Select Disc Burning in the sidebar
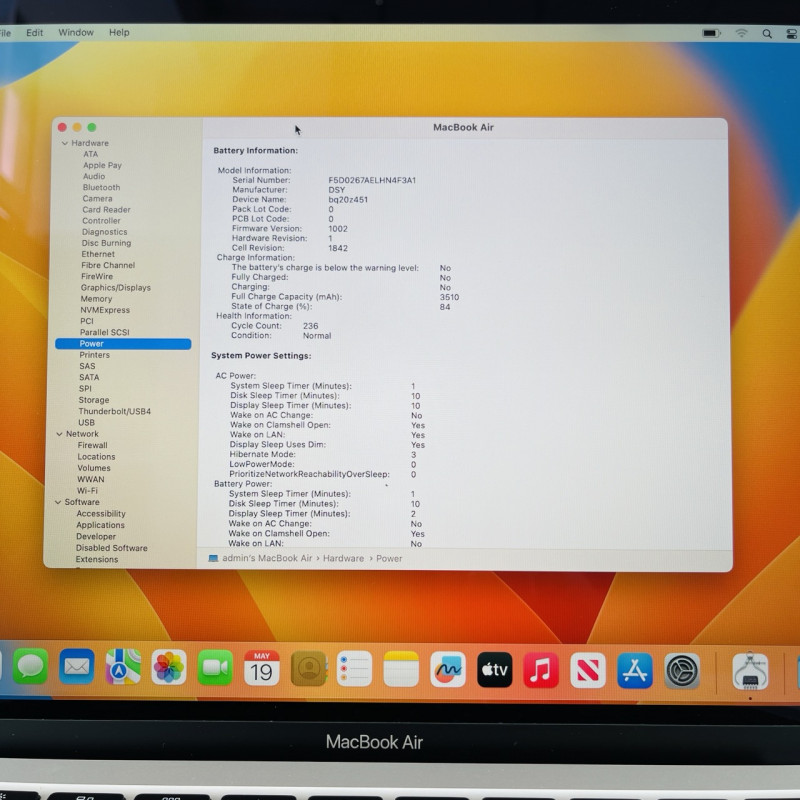 106,243
